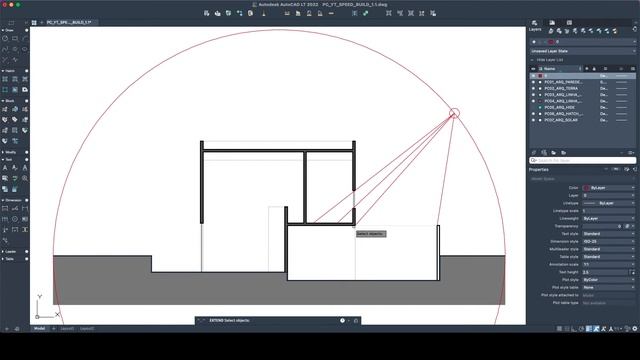Screen dimensions: 640x360
Task: Click the Layers palette tab icon
Action: [535, 23]
